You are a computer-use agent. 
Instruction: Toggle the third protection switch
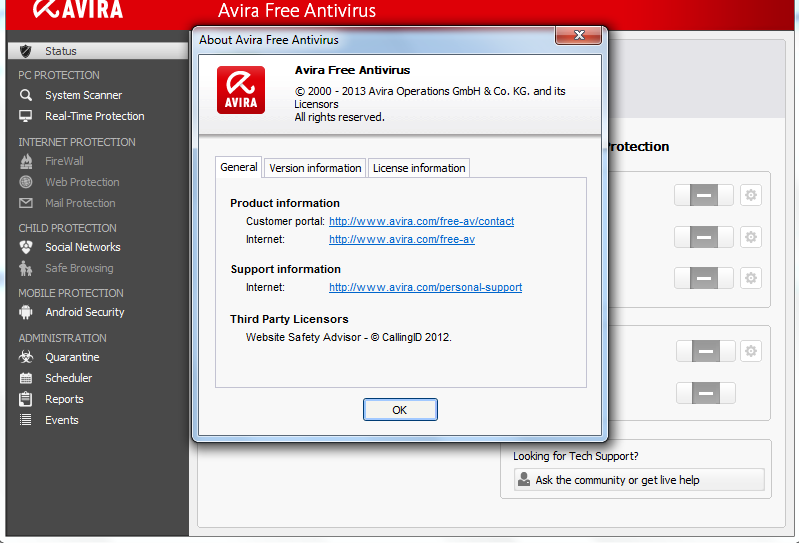coord(704,278)
